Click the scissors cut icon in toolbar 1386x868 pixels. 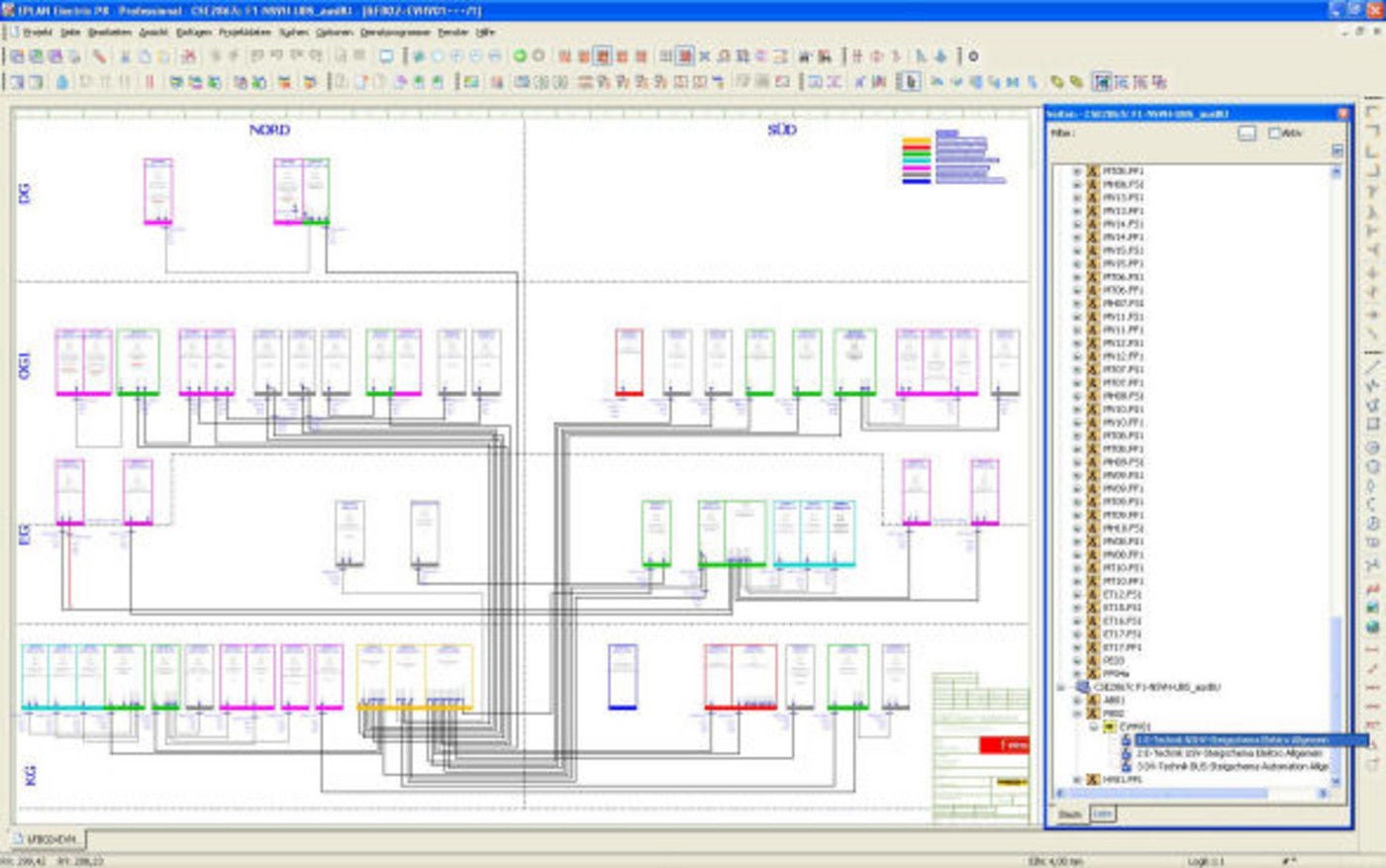[125, 56]
